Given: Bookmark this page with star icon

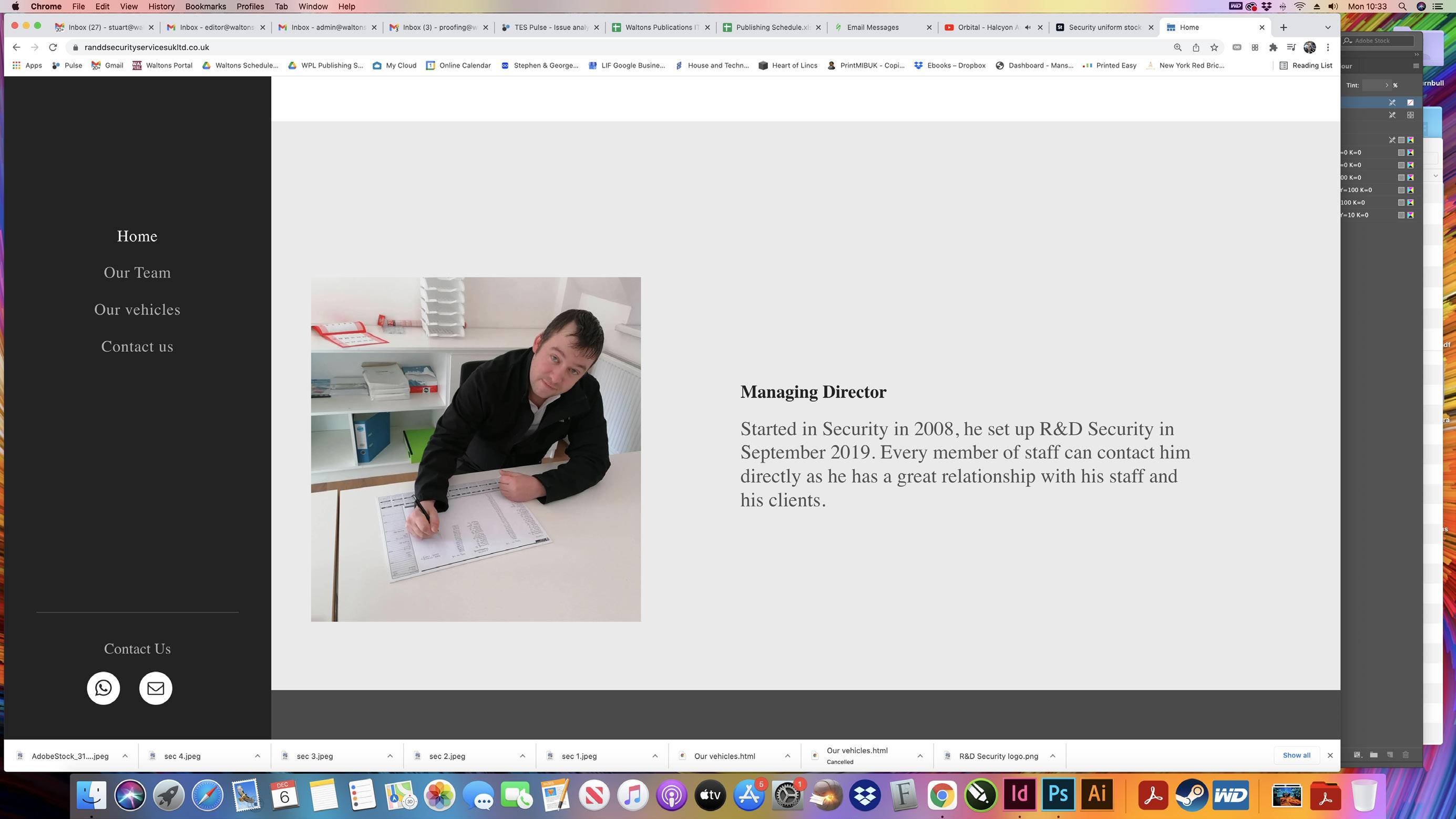Looking at the screenshot, I should 1214,47.
